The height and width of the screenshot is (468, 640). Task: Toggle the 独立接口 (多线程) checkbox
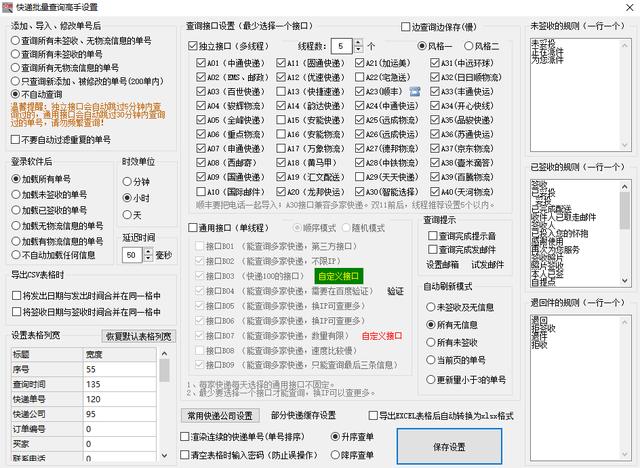[193, 46]
